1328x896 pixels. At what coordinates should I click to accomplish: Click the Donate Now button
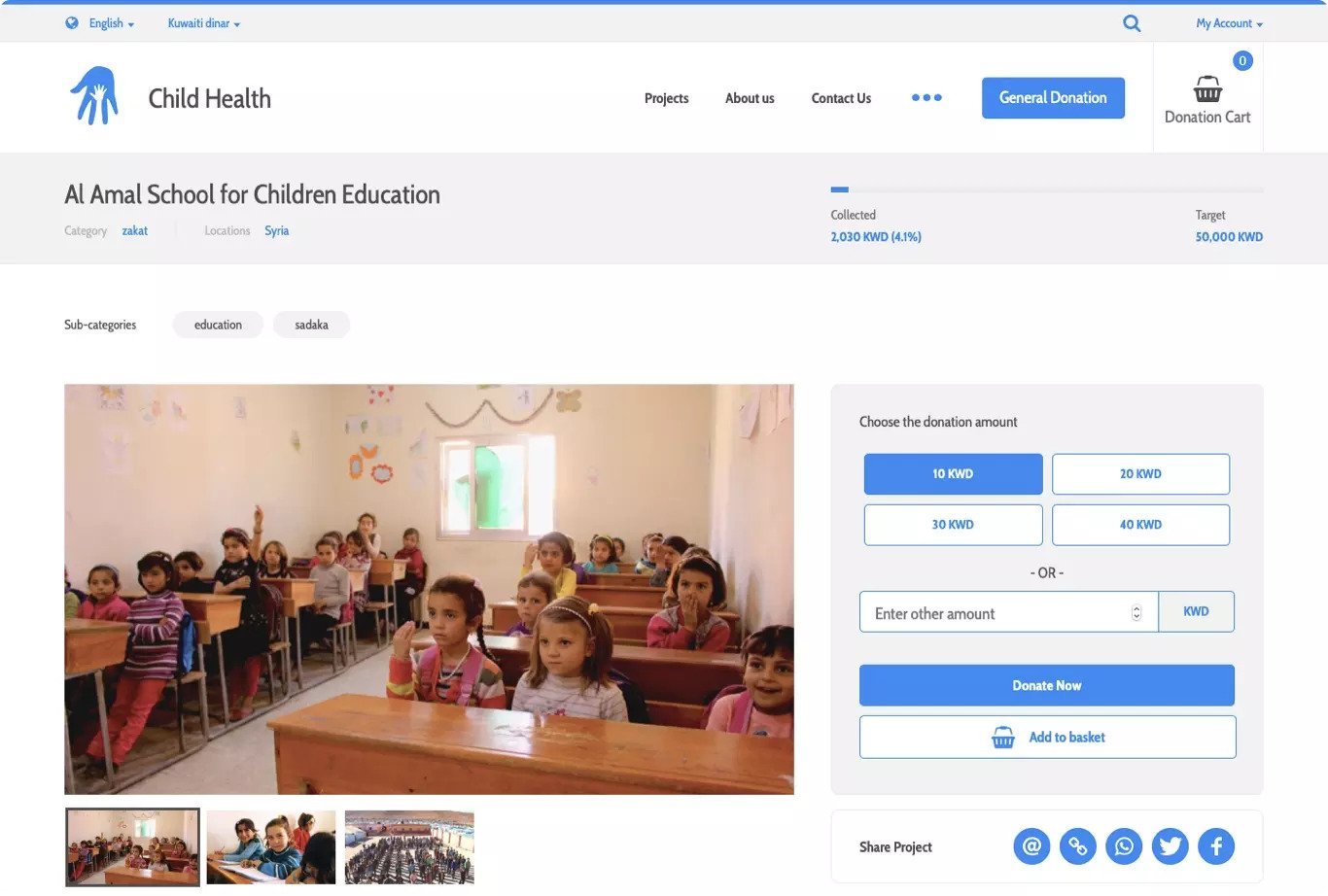[1047, 685]
